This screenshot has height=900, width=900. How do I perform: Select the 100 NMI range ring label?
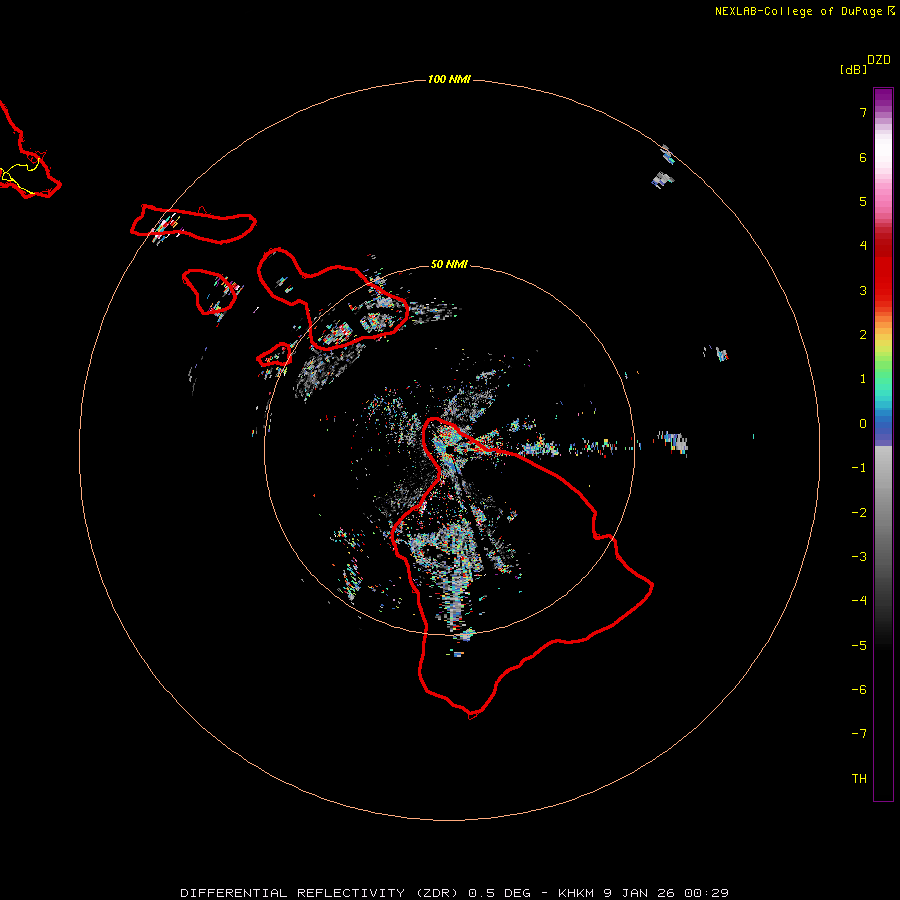449,79
